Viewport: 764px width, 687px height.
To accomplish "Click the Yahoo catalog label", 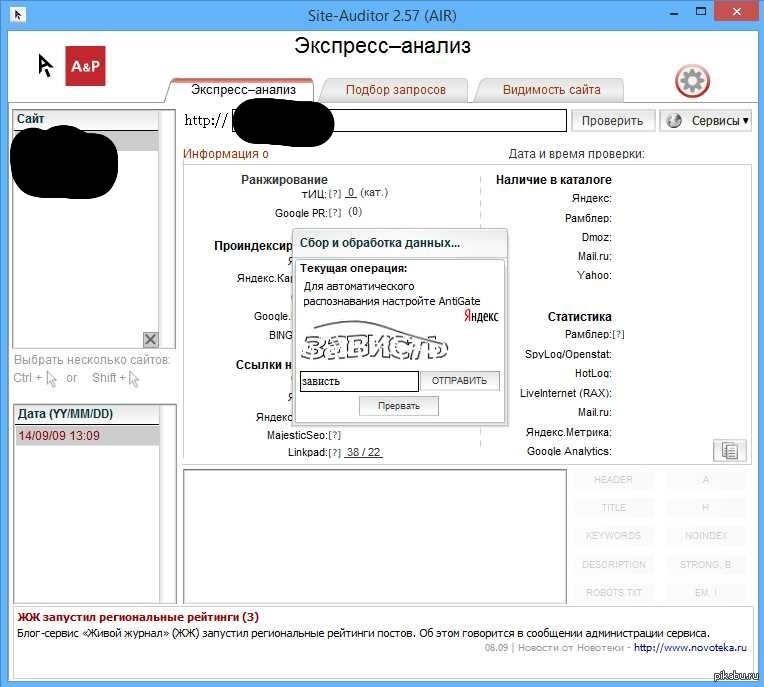I will tap(594, 275).
